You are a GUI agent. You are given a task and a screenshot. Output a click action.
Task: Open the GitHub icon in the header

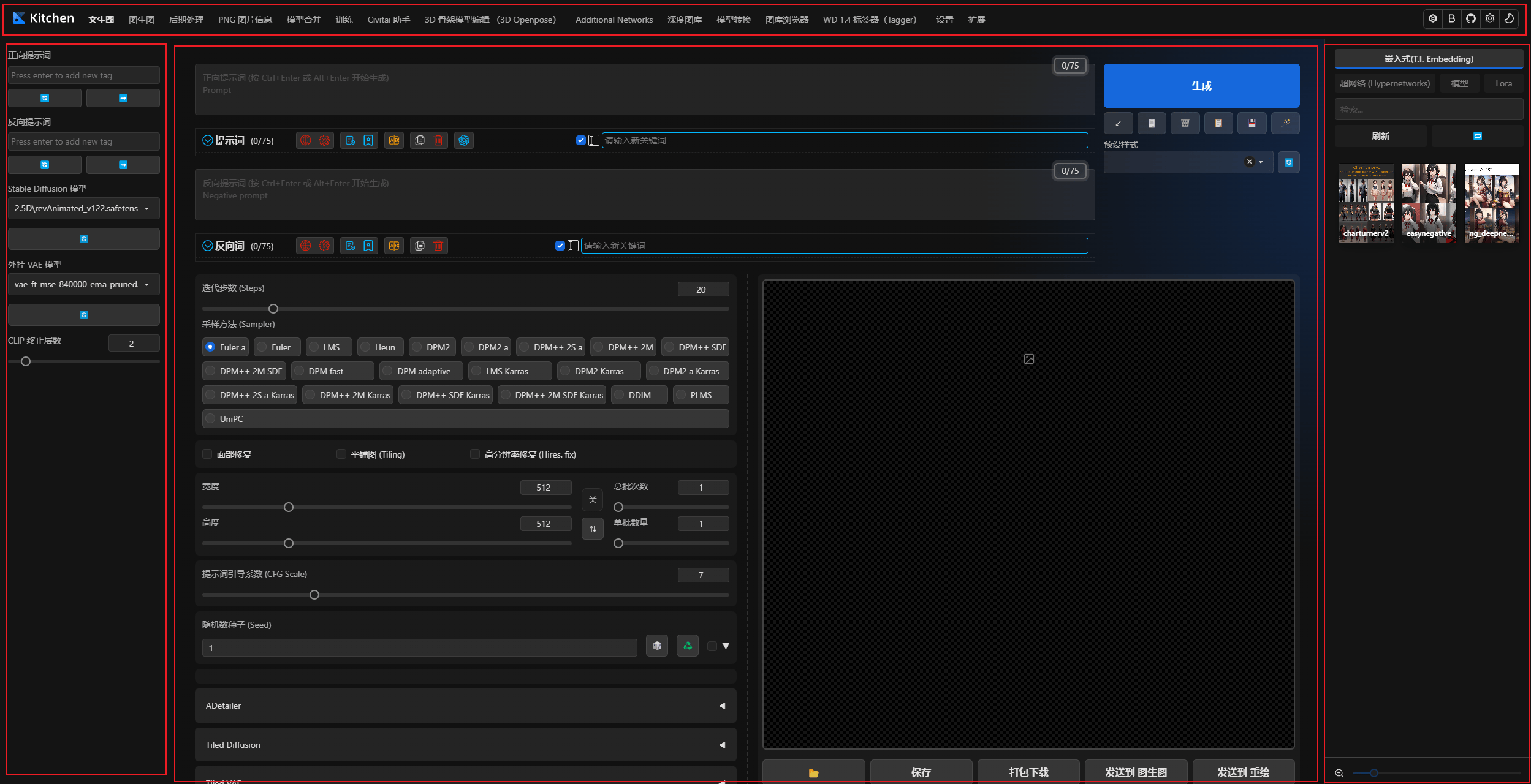tap(1470, 18)
